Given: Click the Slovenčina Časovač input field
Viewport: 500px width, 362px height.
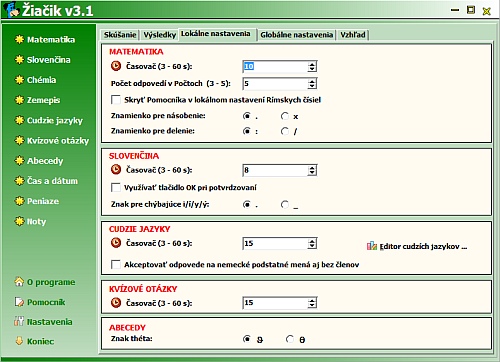Looking at the screenshot, I should tap(275, 170).
